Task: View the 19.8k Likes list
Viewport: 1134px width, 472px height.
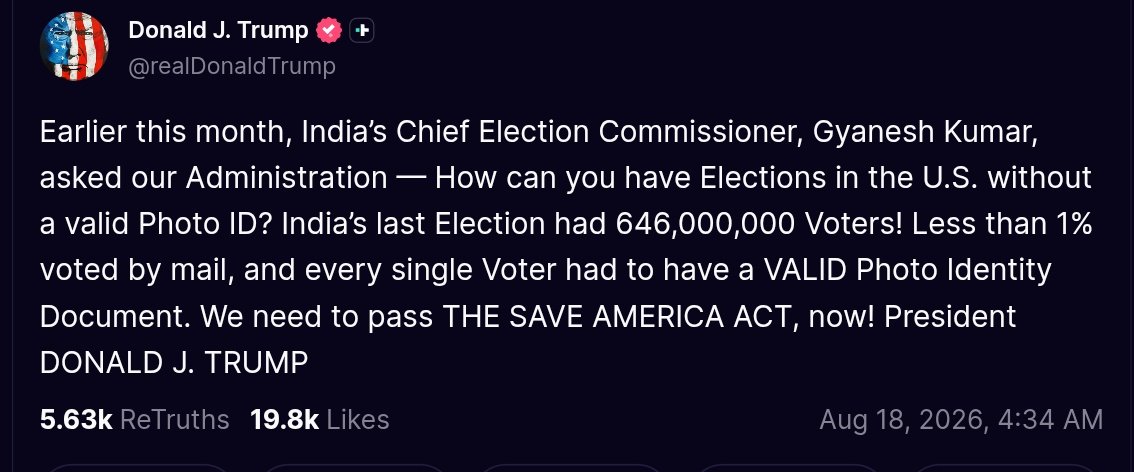Action: click(x=320, y=420)
